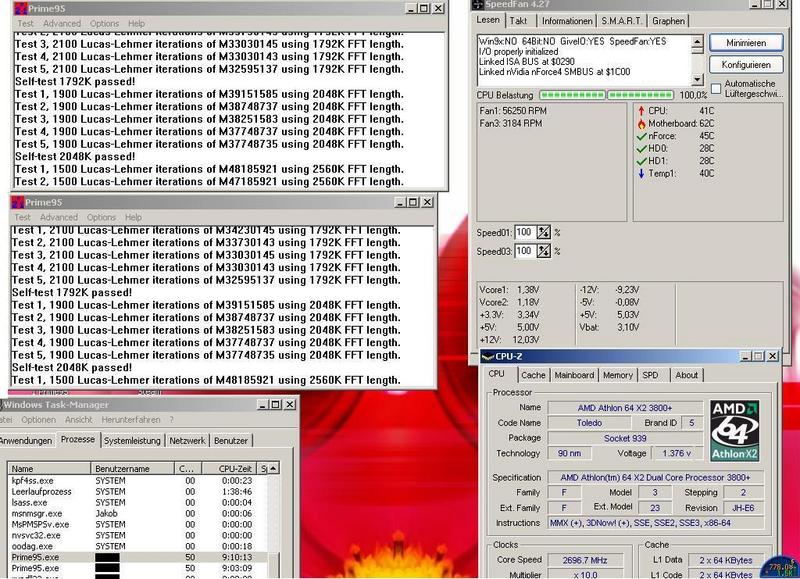Click the Fan1: 56250 RPM reading
Viewport: 800px width, 579px height.
[513, 111]
